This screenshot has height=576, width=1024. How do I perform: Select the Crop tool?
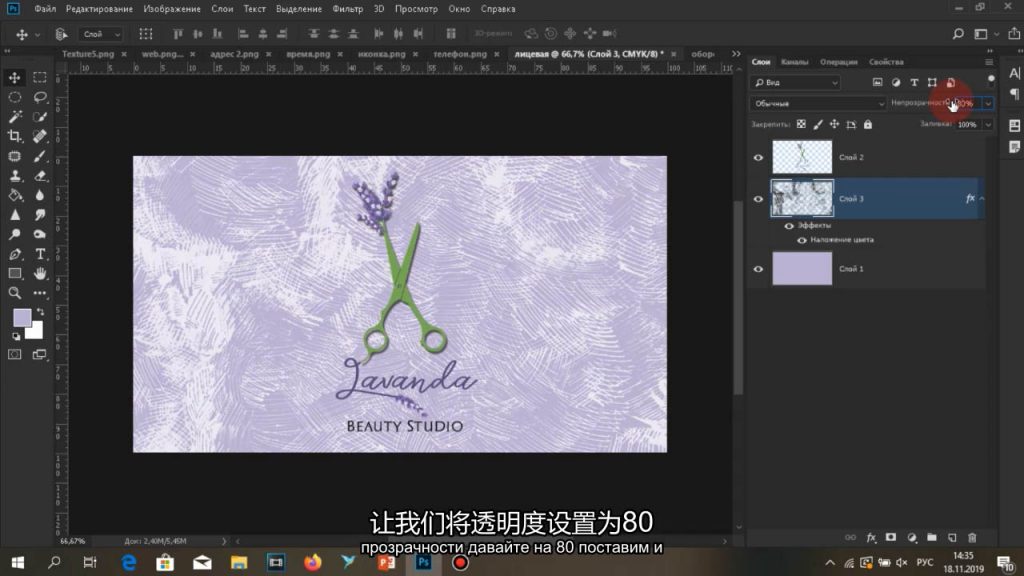(14, 136)
